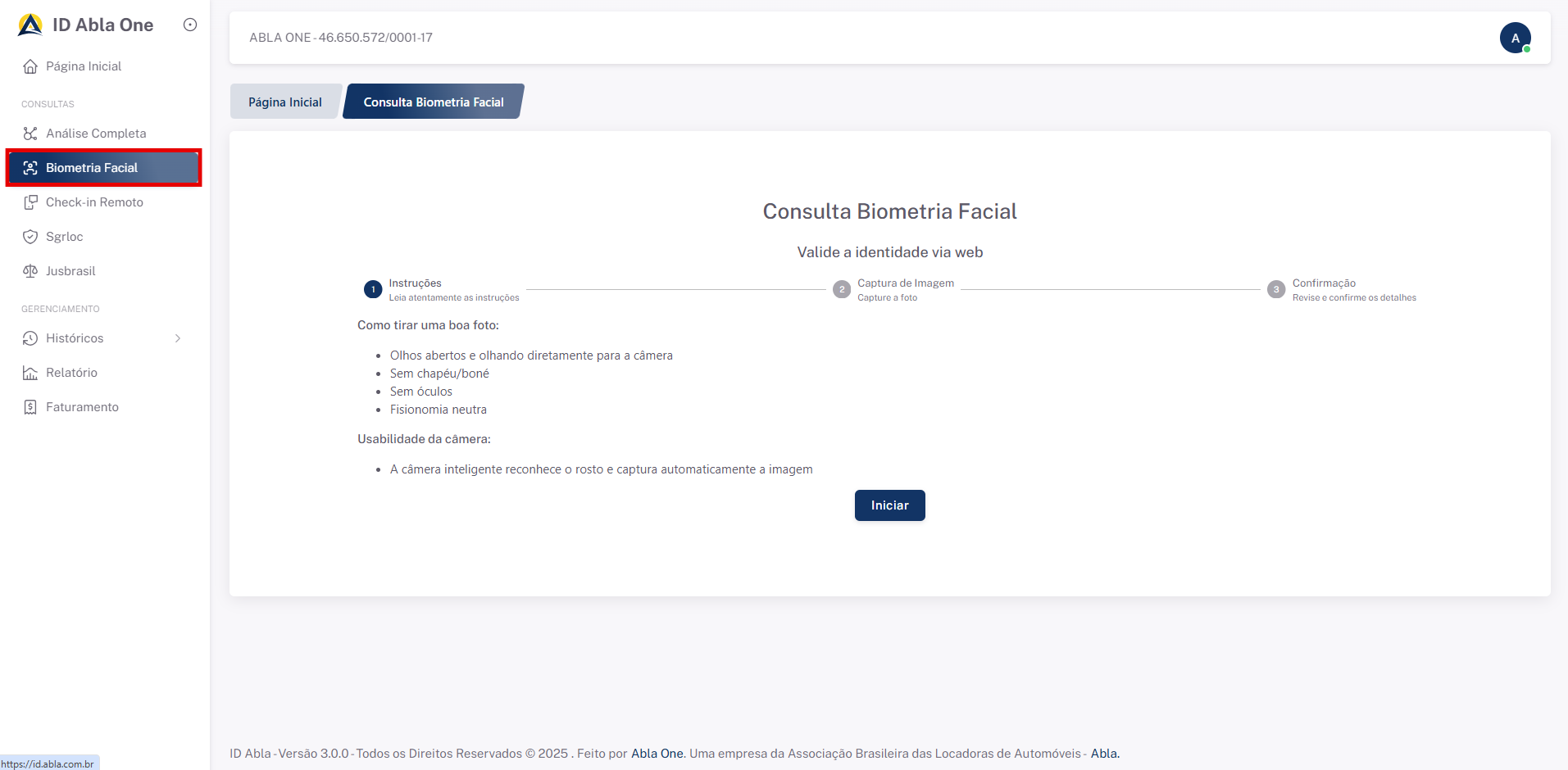Viewport: 1568px width, 770px height.
Task: Click the Jusbrasil scales icon
Action: point(30,271)
